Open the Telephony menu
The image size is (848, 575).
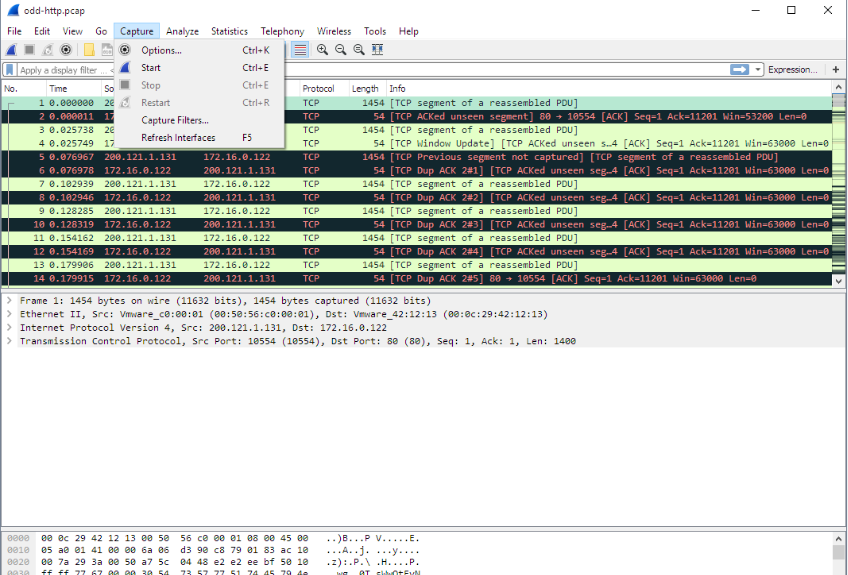282,31
